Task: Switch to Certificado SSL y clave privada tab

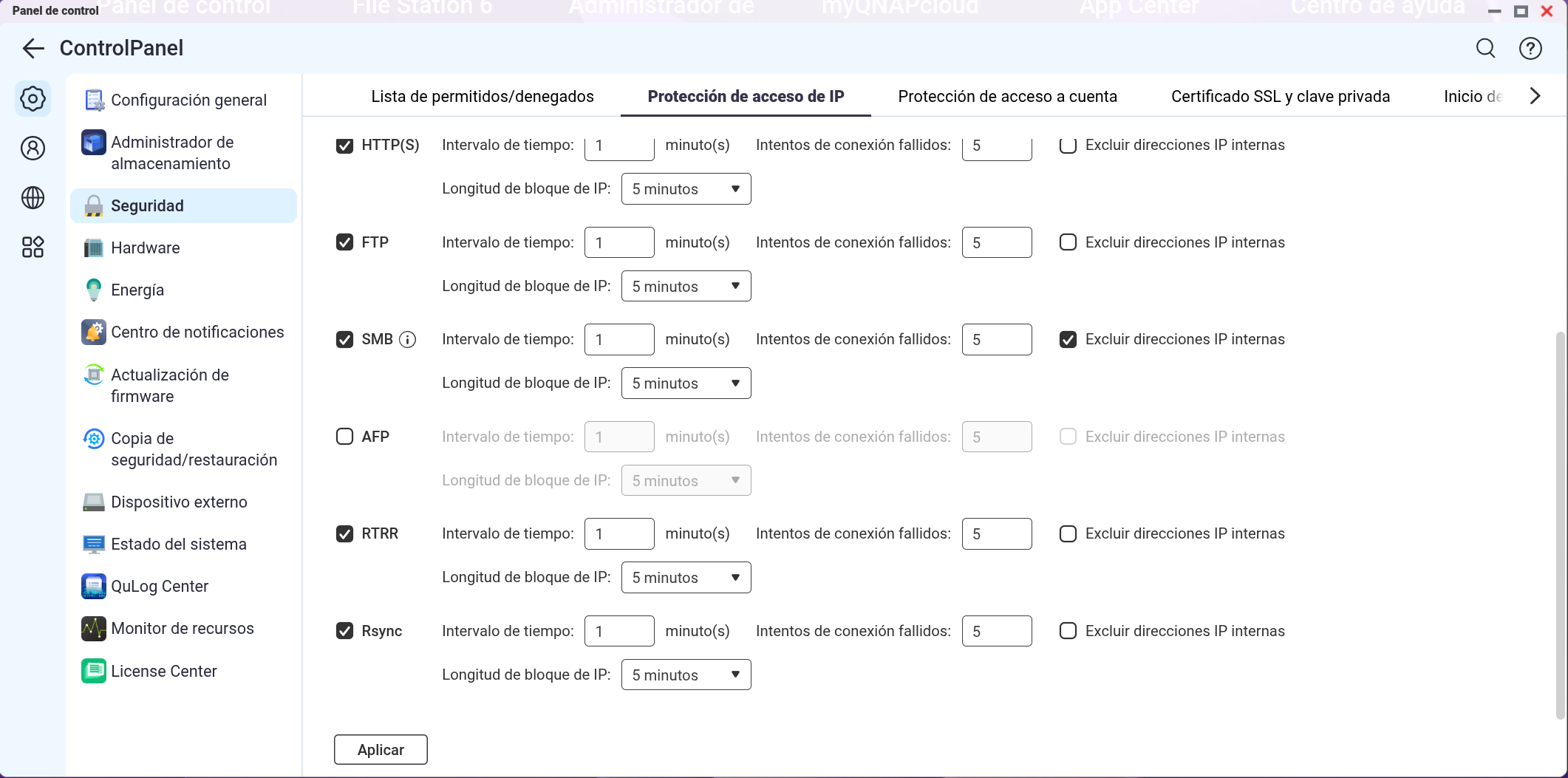Action: [1280, 97]
